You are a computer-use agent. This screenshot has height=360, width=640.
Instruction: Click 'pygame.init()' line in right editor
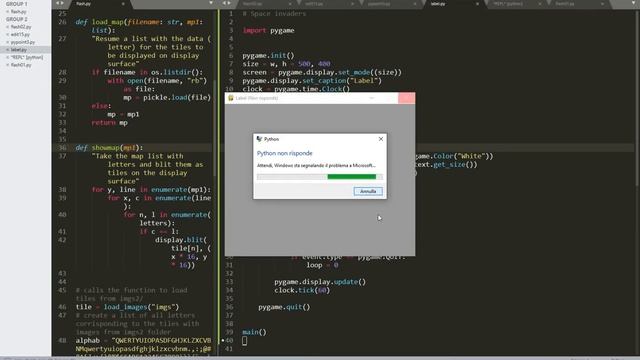pyautogui.click(x=268, y=56)
